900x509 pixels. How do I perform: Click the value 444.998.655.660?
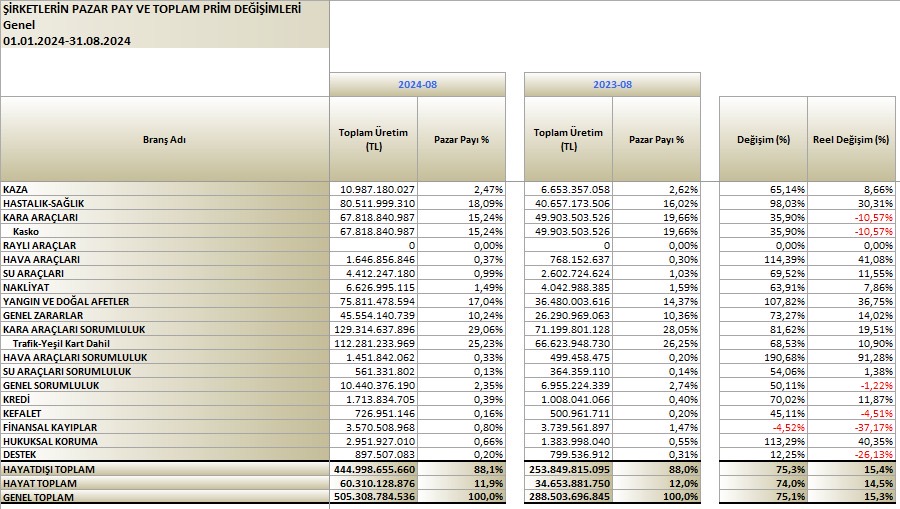click(374, 469)
